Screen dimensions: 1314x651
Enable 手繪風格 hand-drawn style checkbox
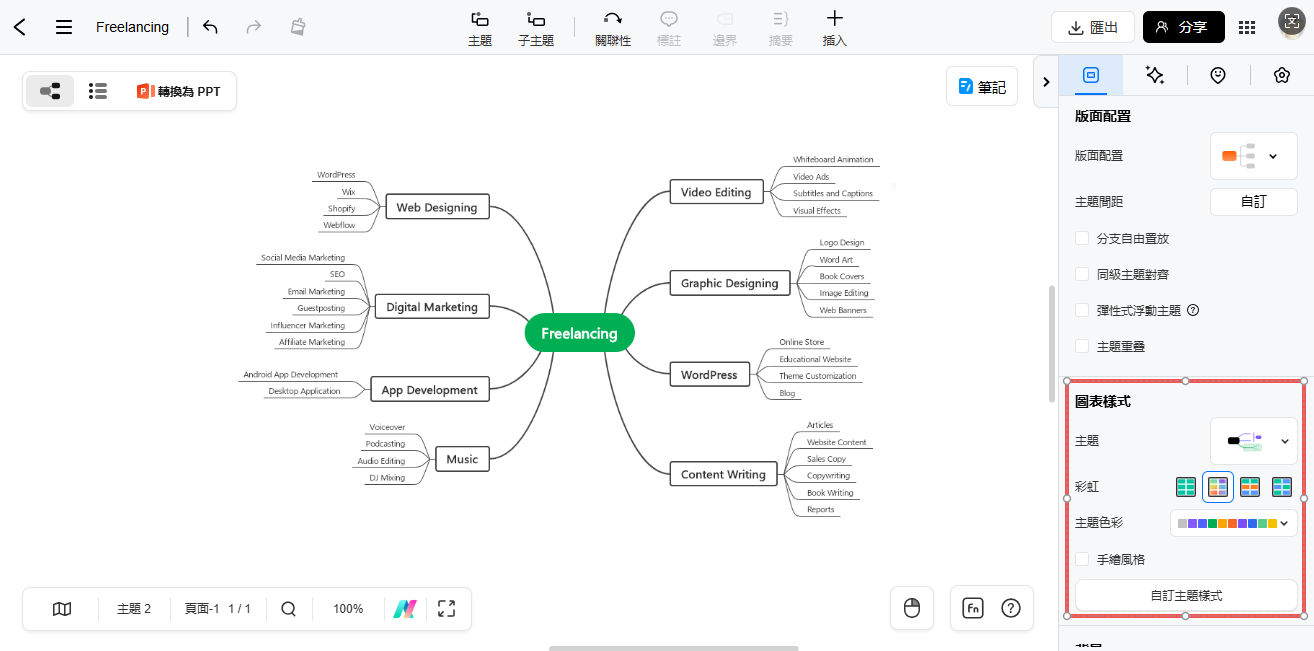[1082, 559]
